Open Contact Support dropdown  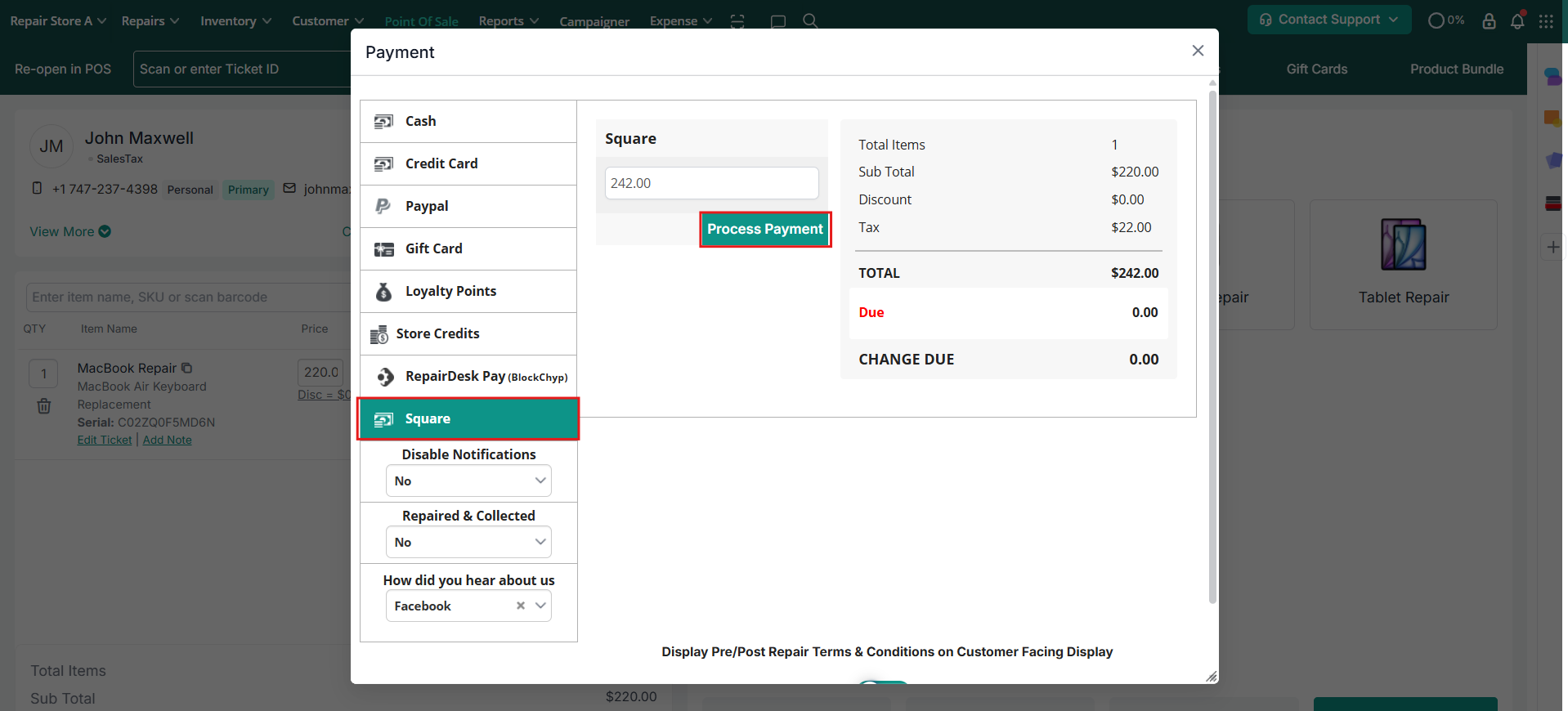(1329, 20)
